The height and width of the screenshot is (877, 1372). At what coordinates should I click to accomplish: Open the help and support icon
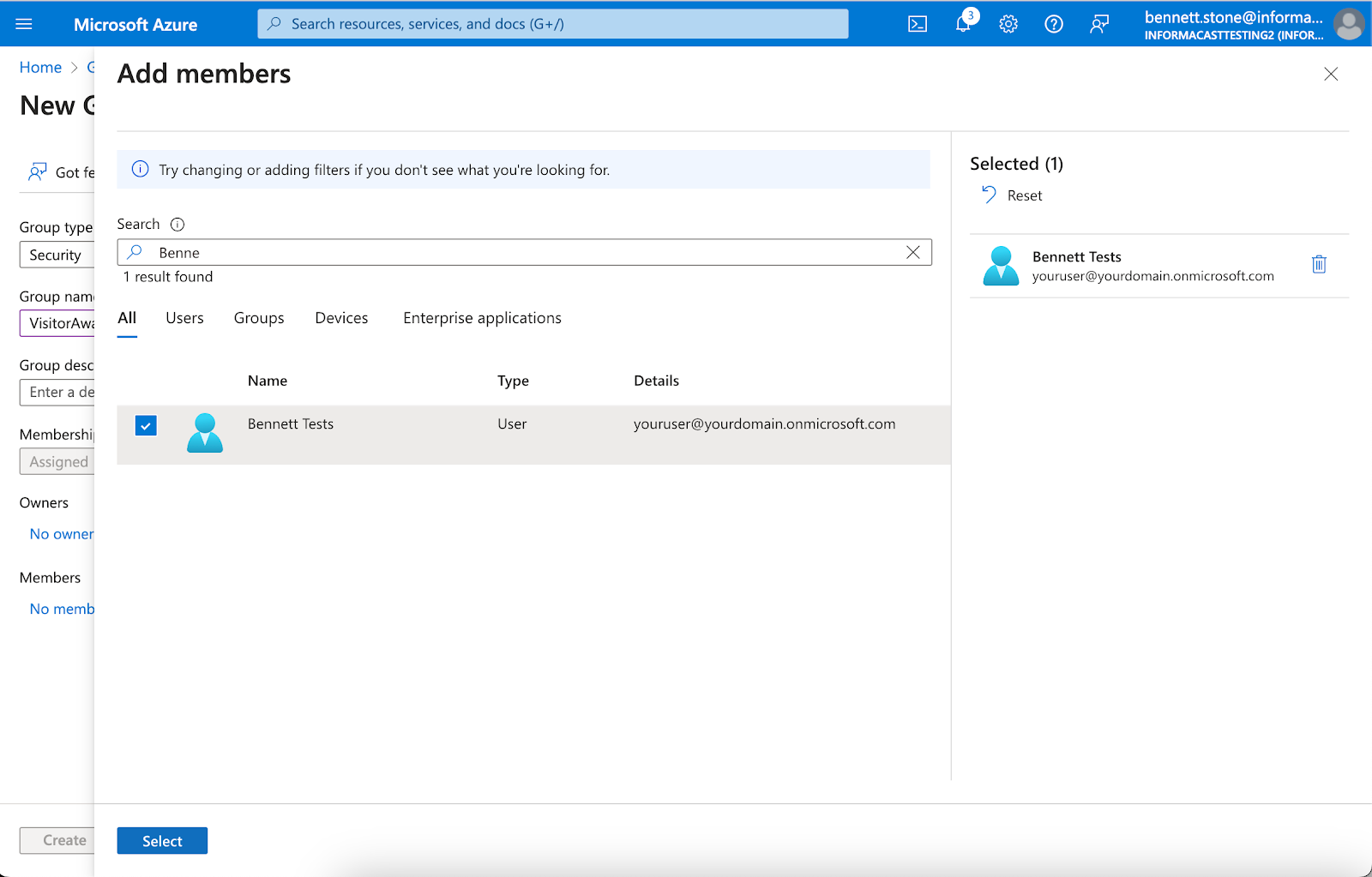(1054, 23)
